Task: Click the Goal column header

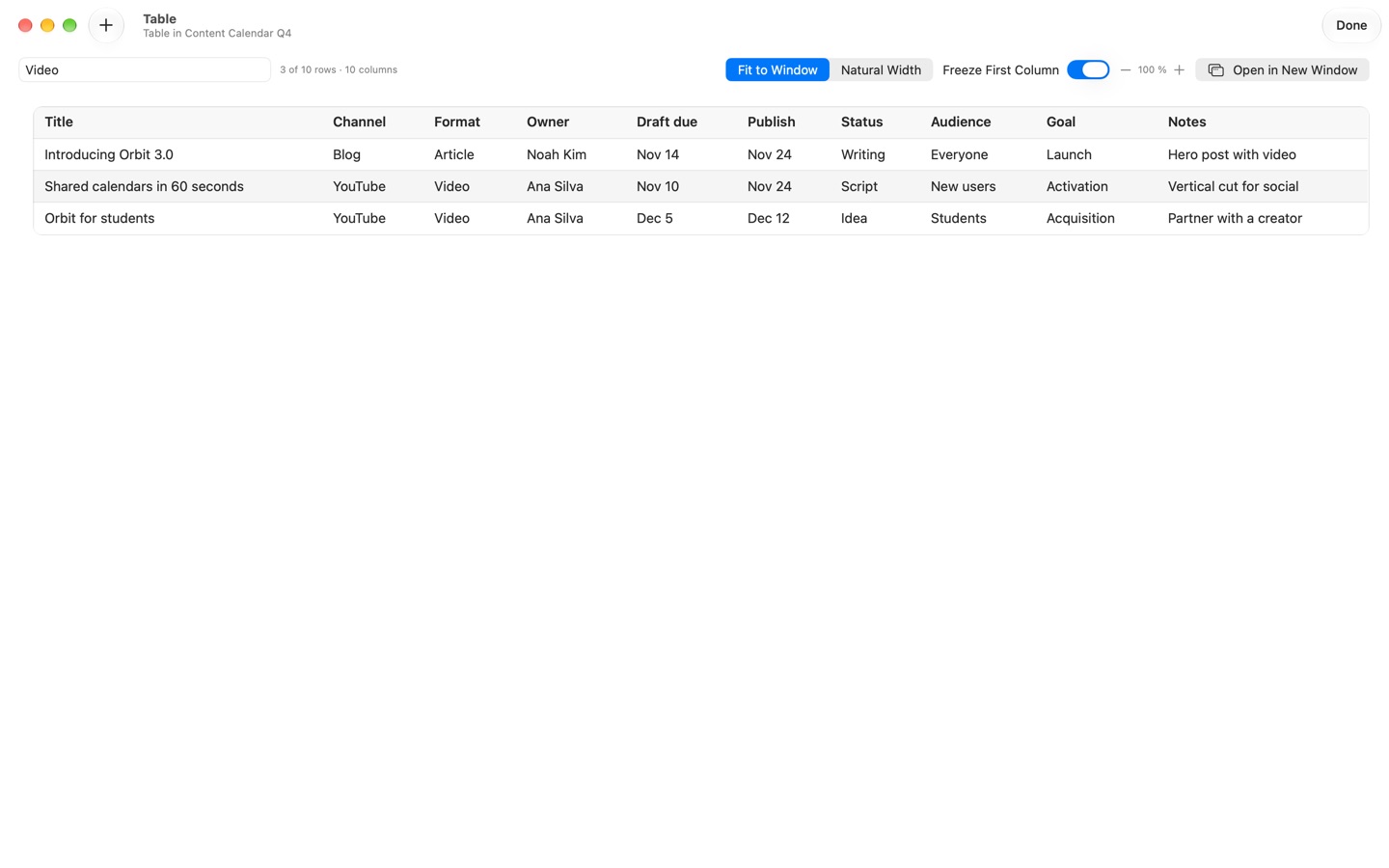Action: point(1061,122)
